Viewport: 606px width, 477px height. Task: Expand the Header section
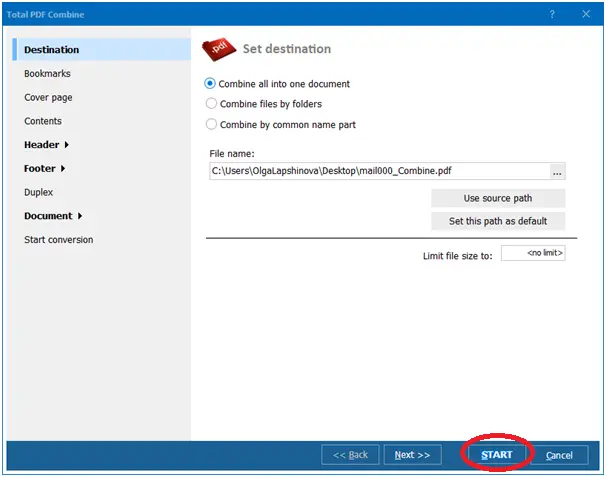[x=46, y=145]
